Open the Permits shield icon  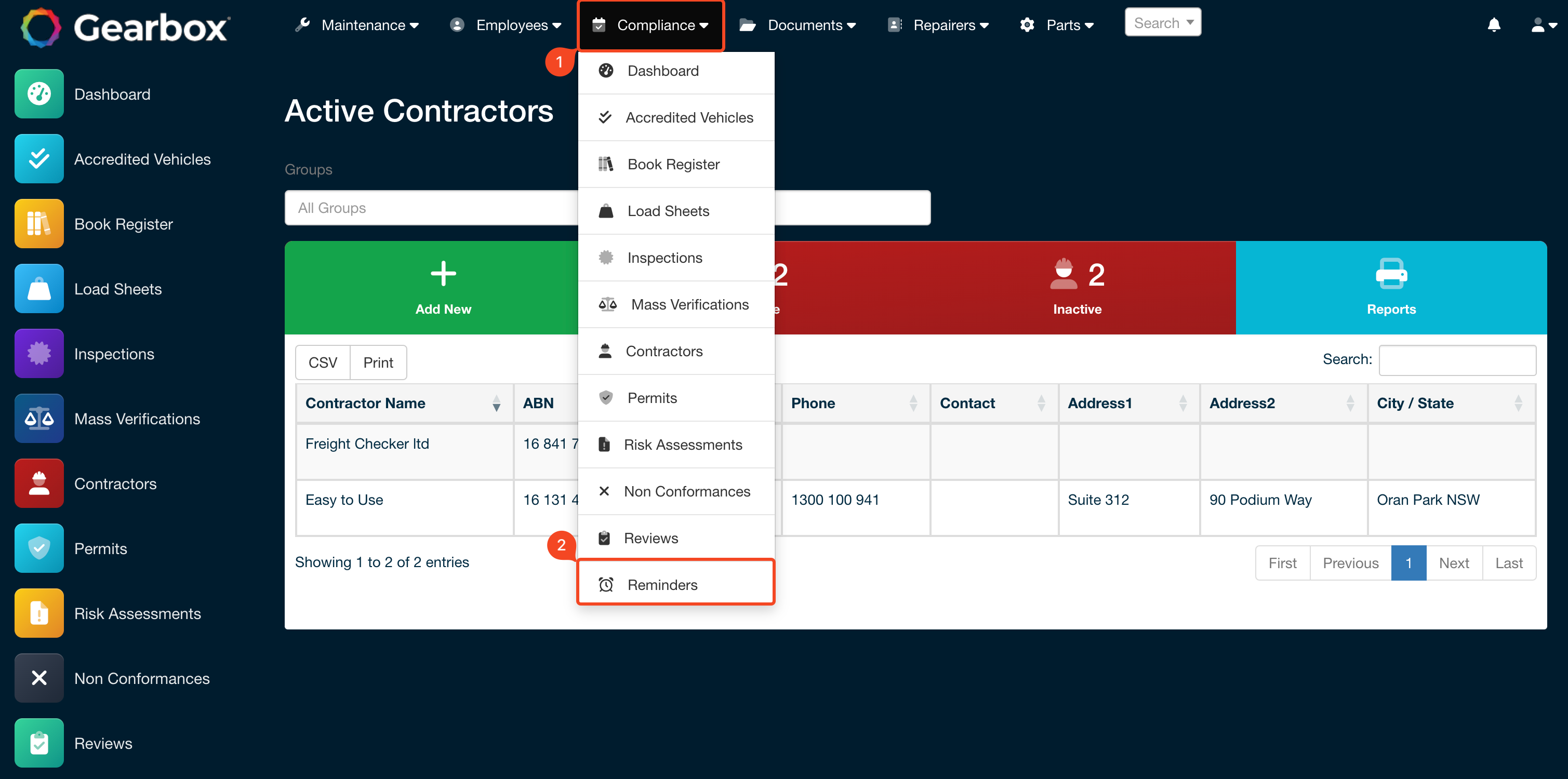(38, 548)
